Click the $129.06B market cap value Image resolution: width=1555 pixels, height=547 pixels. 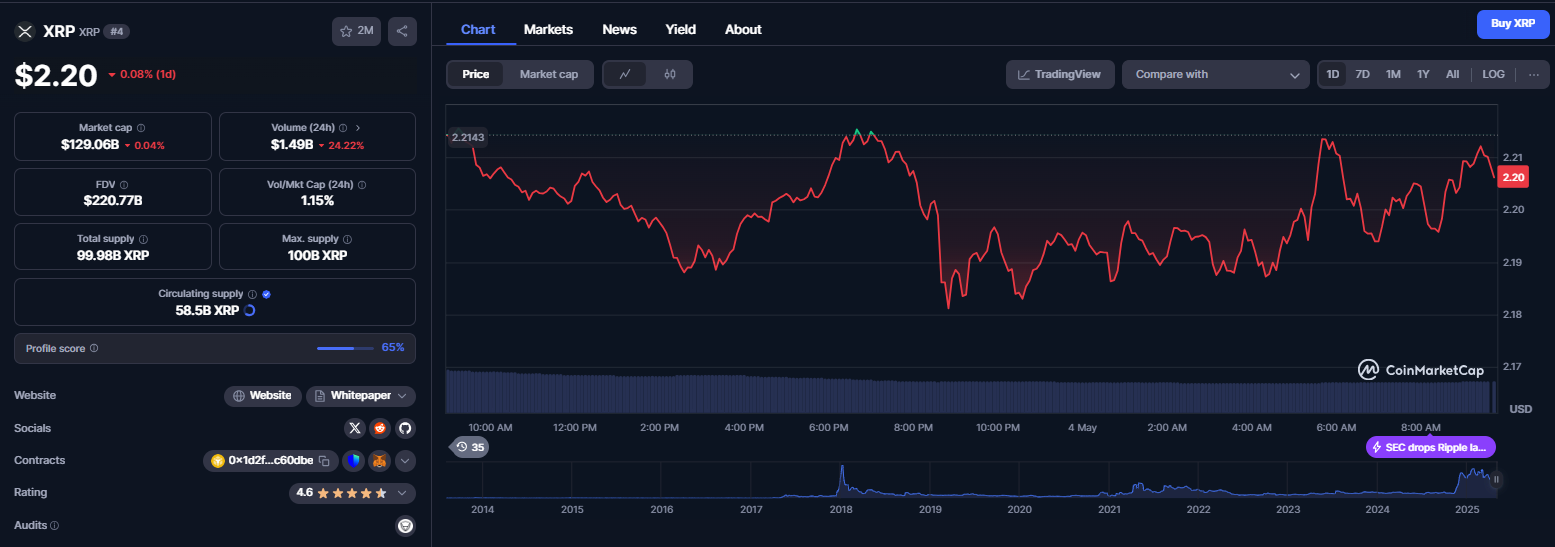coord(90,145)
